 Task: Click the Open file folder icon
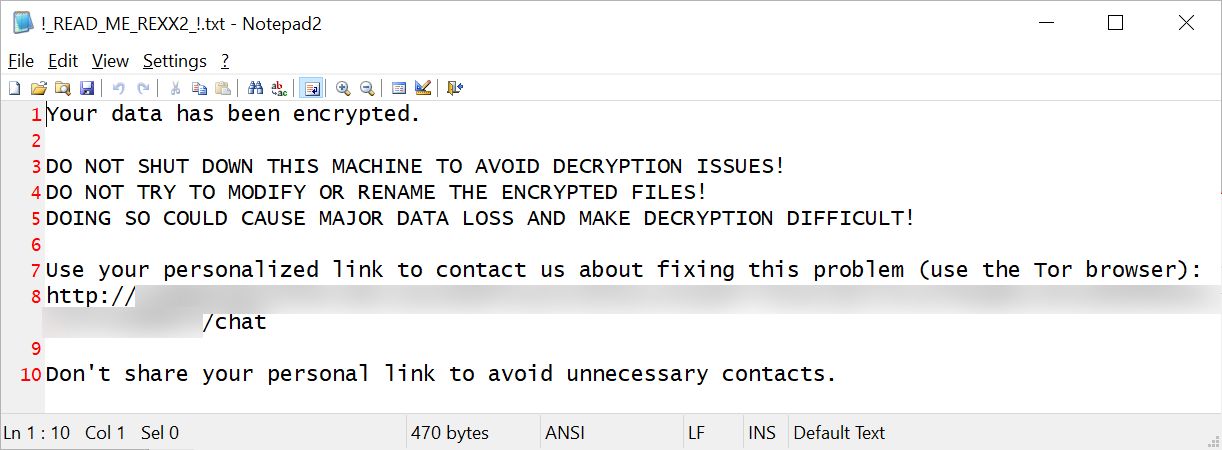39,88
